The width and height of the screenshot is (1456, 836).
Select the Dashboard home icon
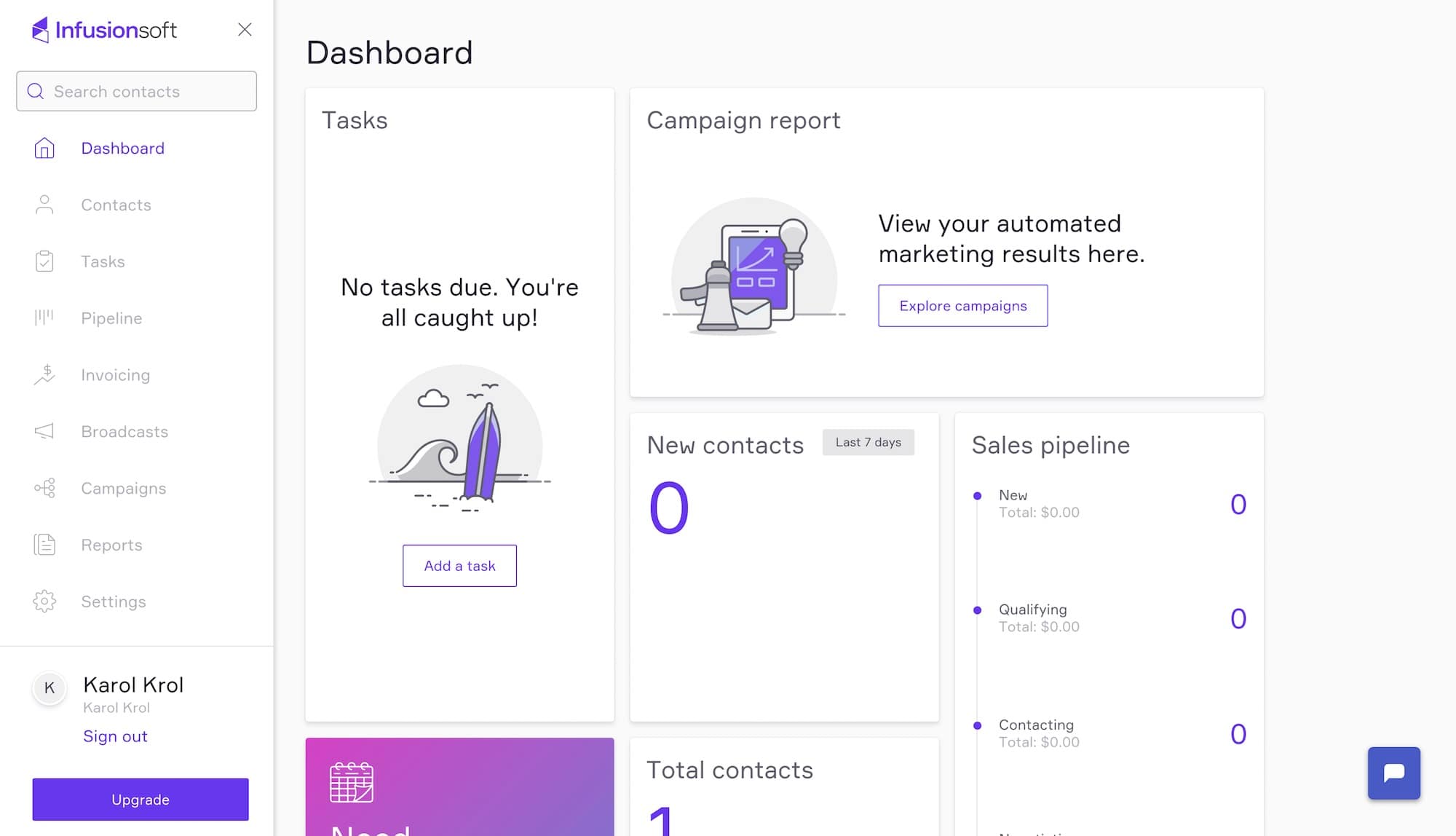(44, 148)
